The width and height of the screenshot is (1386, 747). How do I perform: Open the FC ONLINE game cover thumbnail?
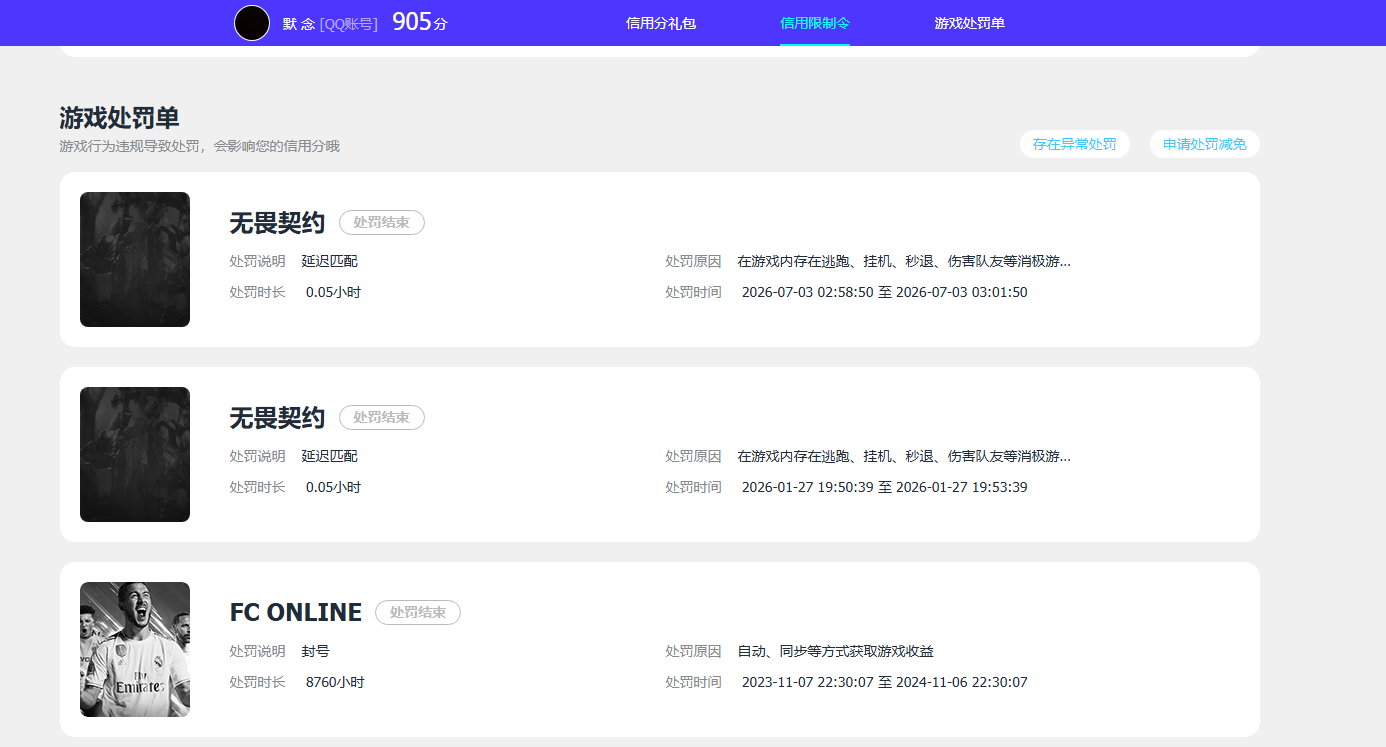pos(135,649)
